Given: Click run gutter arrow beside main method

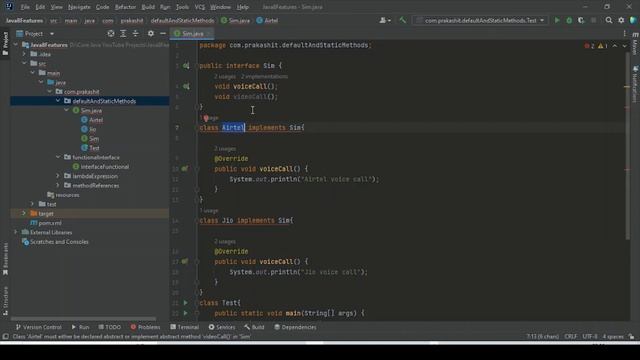Looking at the screenshot, I should click(x=185, y=313).
